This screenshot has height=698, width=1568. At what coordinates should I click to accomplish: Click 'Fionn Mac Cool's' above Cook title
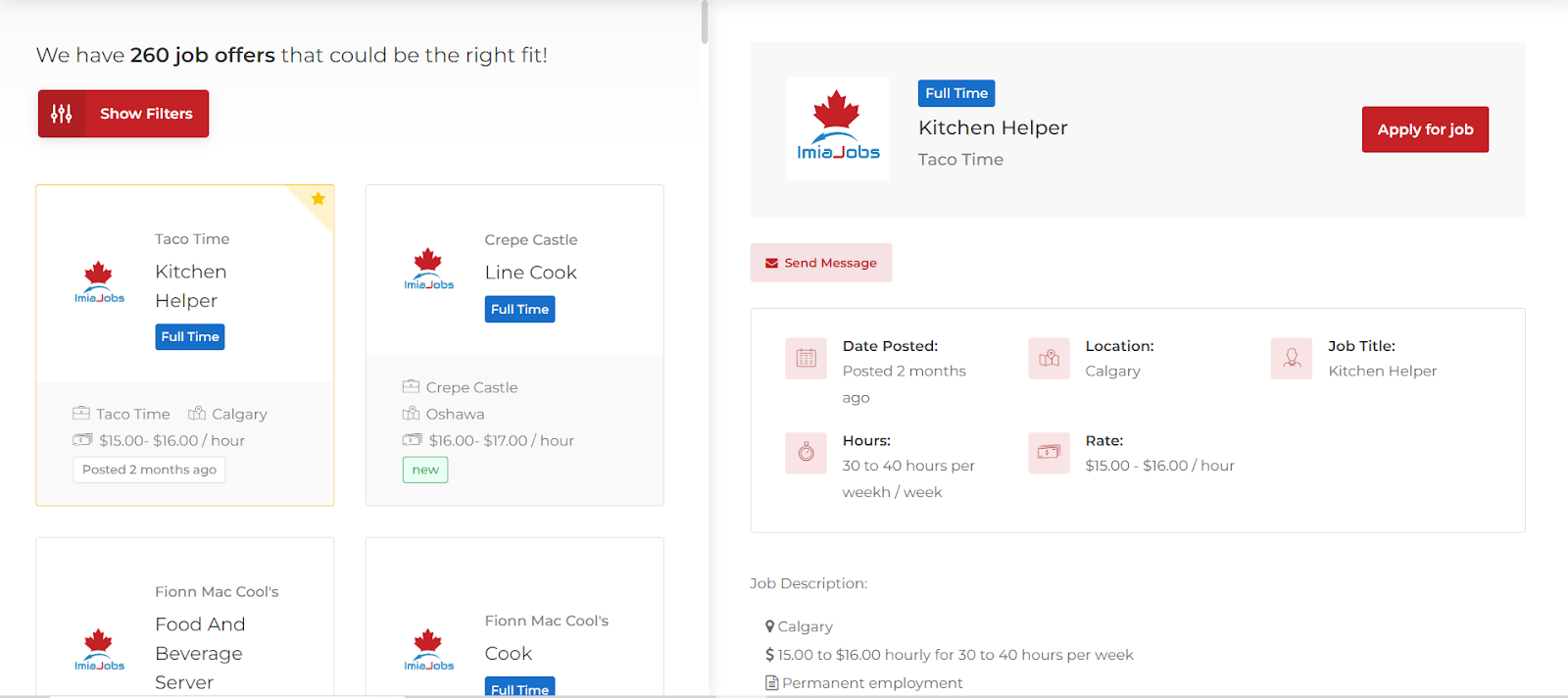click(x=546, y=621)
